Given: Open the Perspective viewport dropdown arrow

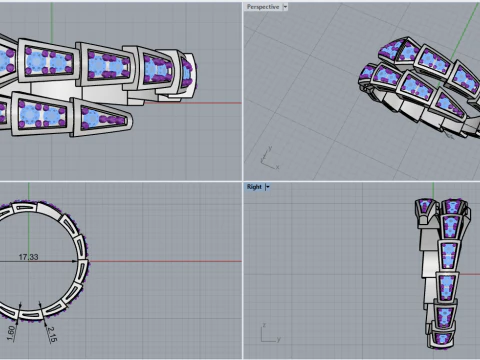Looking at the screenshot, I should tap(285, 7).
